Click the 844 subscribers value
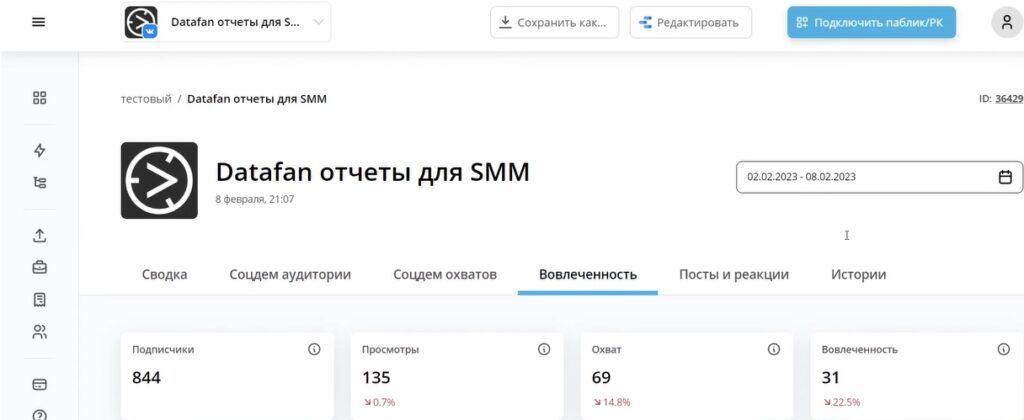The image size is (1024, 420). 146,378
